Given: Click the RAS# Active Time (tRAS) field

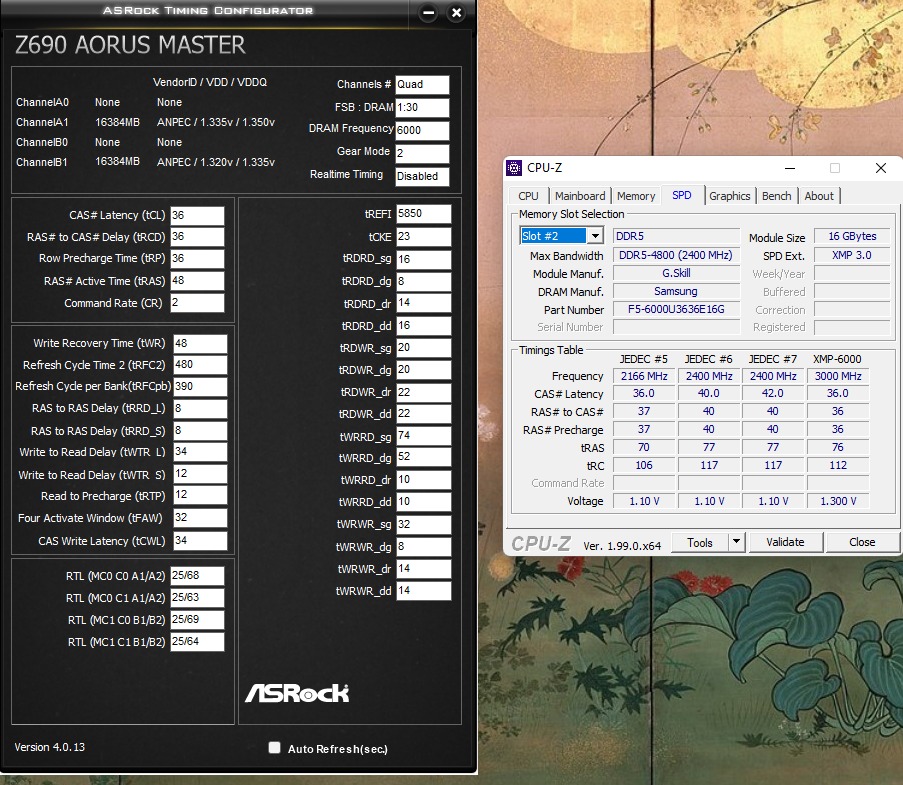Looking at the screenshot, I should point(197,280).
